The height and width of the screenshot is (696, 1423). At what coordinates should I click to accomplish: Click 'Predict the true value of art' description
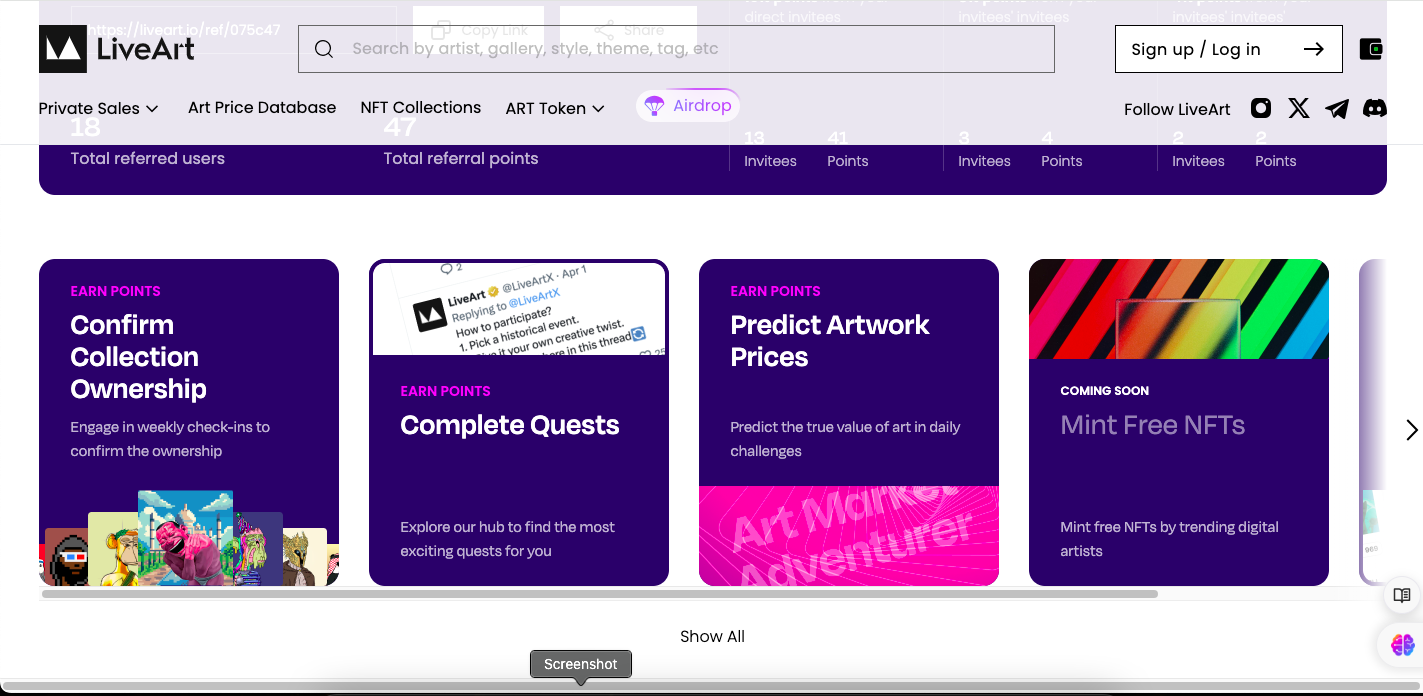pyautogui.click(x=845, y=439)
